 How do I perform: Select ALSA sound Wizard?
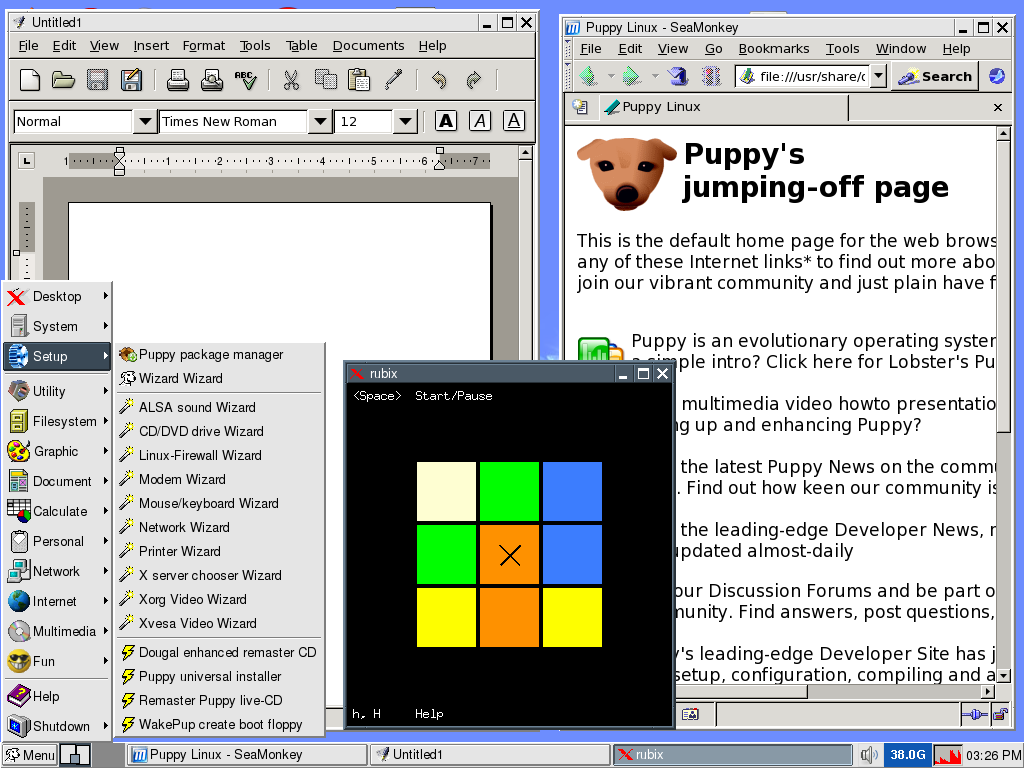(219, 407)
